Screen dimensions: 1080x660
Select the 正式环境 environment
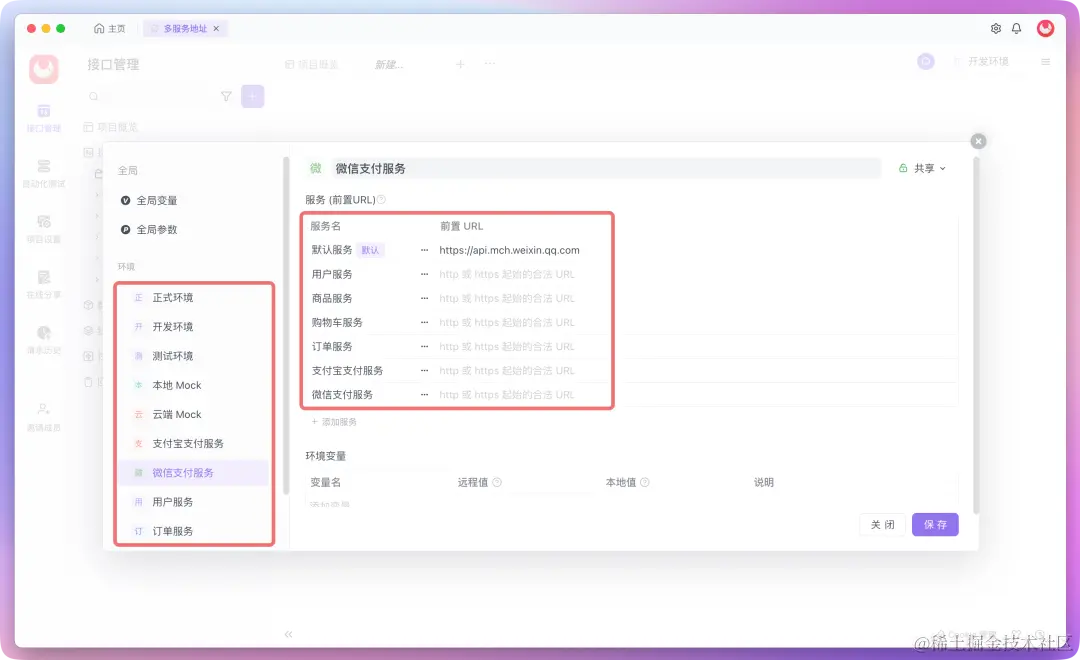tap(194, 298)
